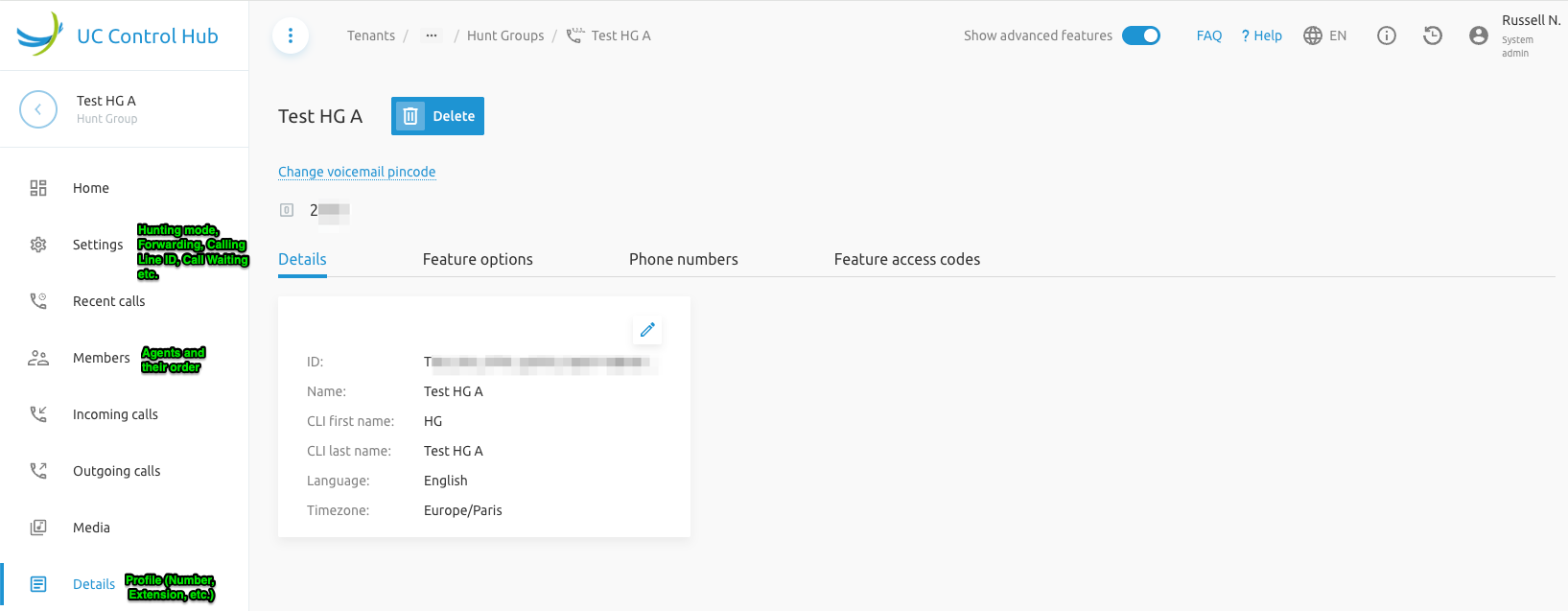
Task: Switch to Feature options tab
Action: pyautogui.click(x=478, y=259)
